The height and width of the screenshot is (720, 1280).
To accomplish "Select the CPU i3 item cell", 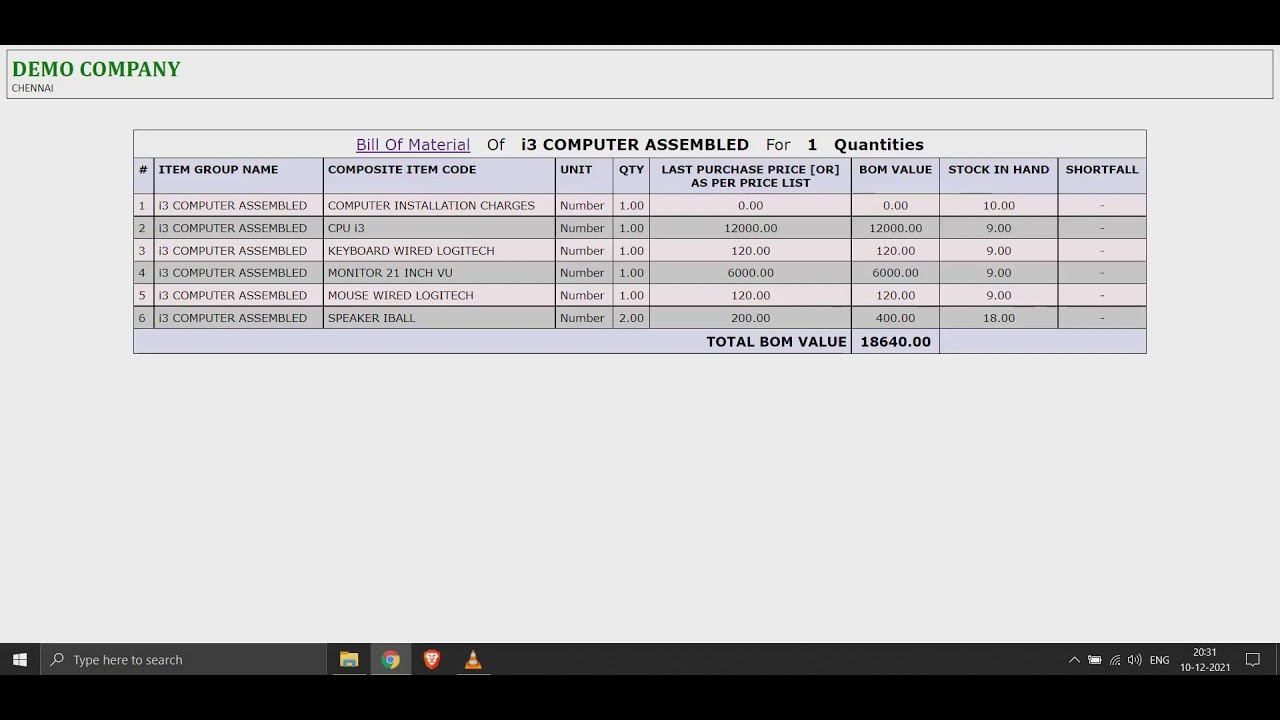I will coord(439,228).
